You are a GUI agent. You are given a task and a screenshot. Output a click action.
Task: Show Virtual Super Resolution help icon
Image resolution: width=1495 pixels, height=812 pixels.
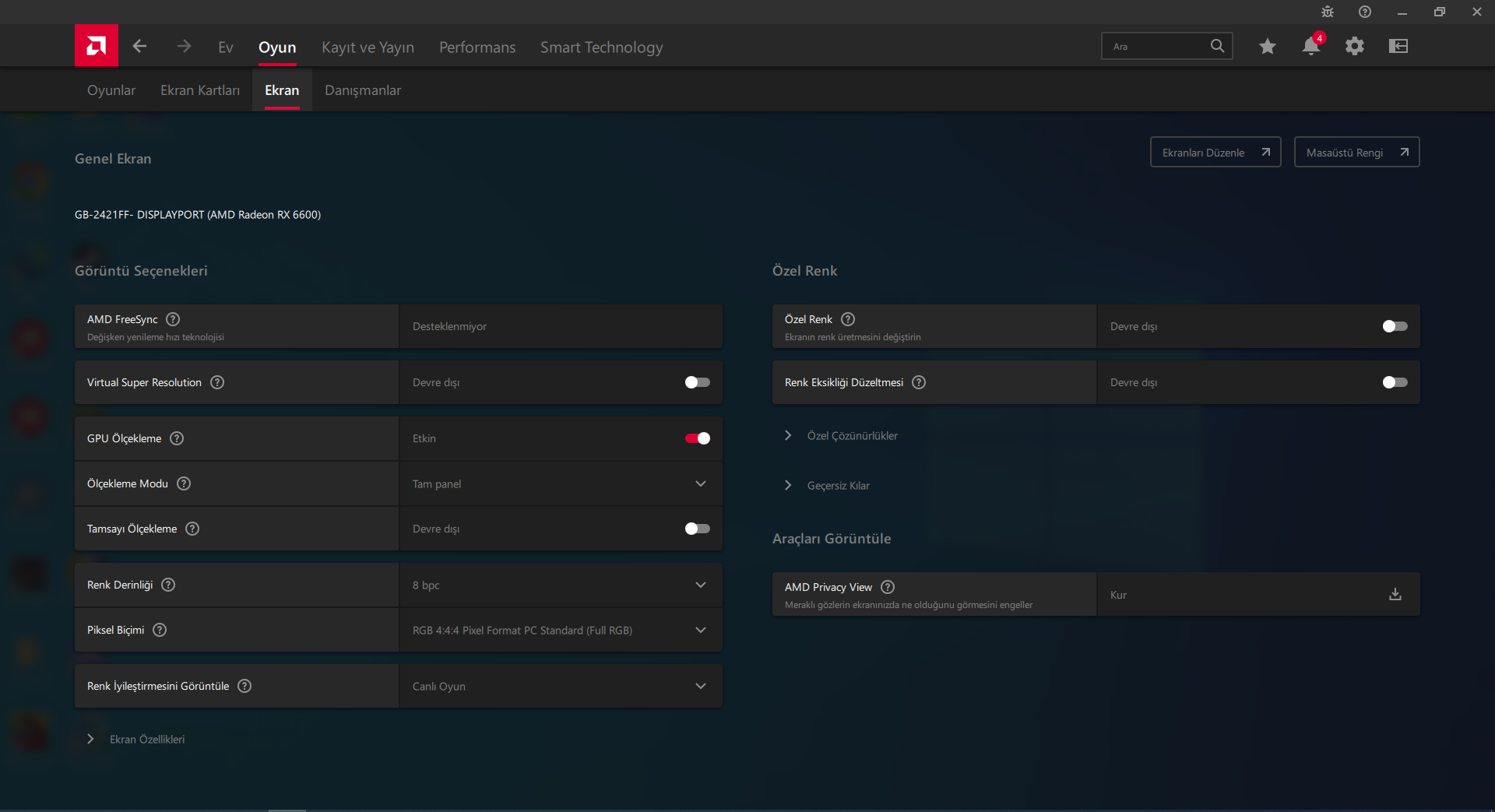click(217, 382)
